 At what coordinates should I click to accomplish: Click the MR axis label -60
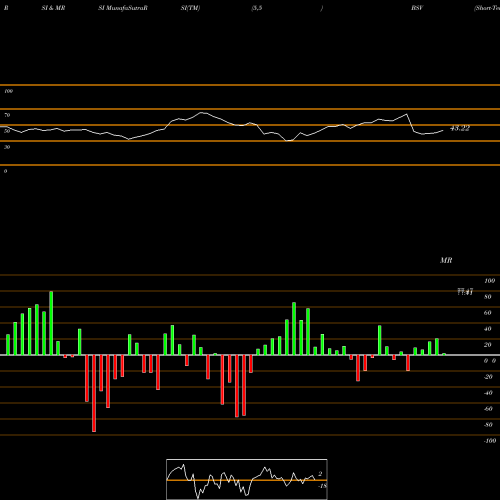click(488, 409)
